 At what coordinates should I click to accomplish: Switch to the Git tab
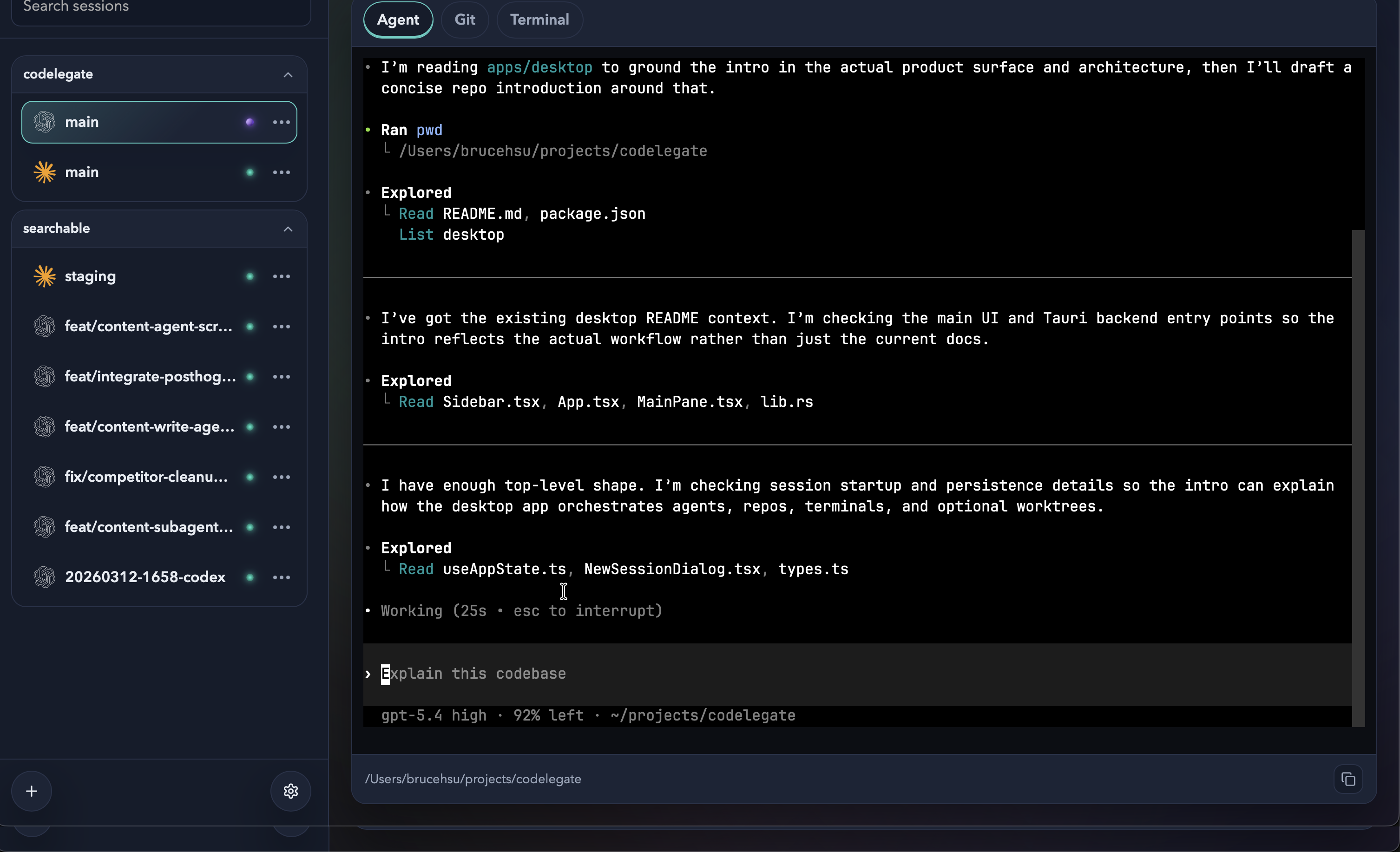[x=465, y=20]
